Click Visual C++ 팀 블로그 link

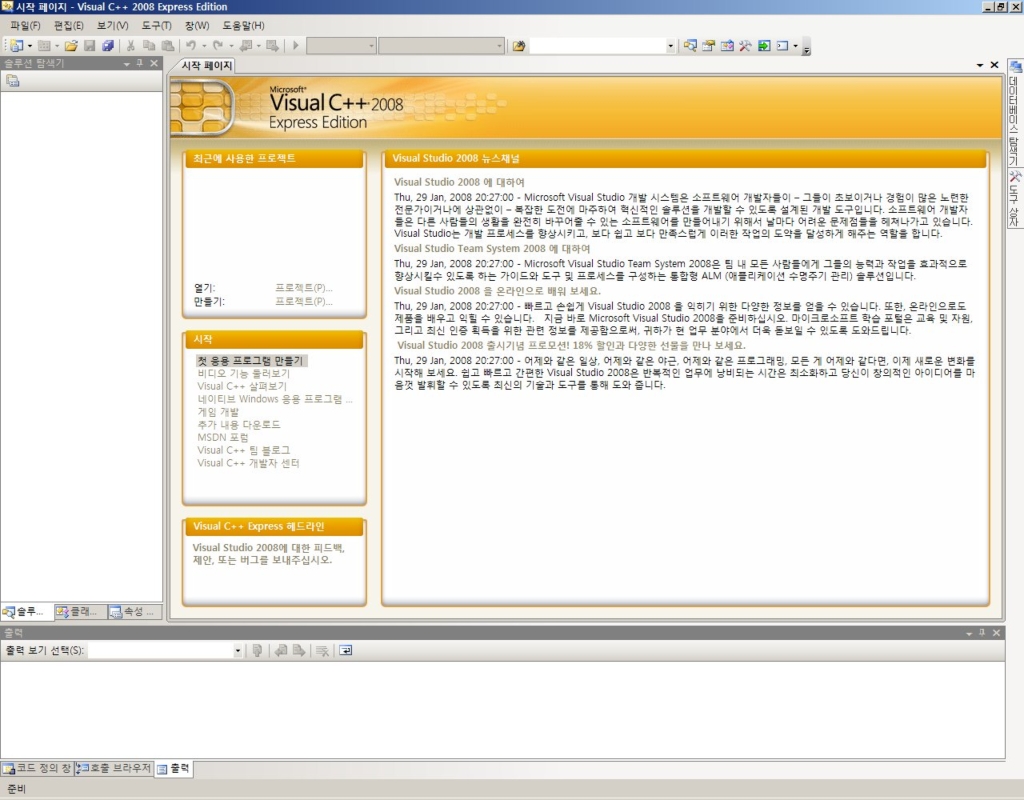[x=244, y=450]
